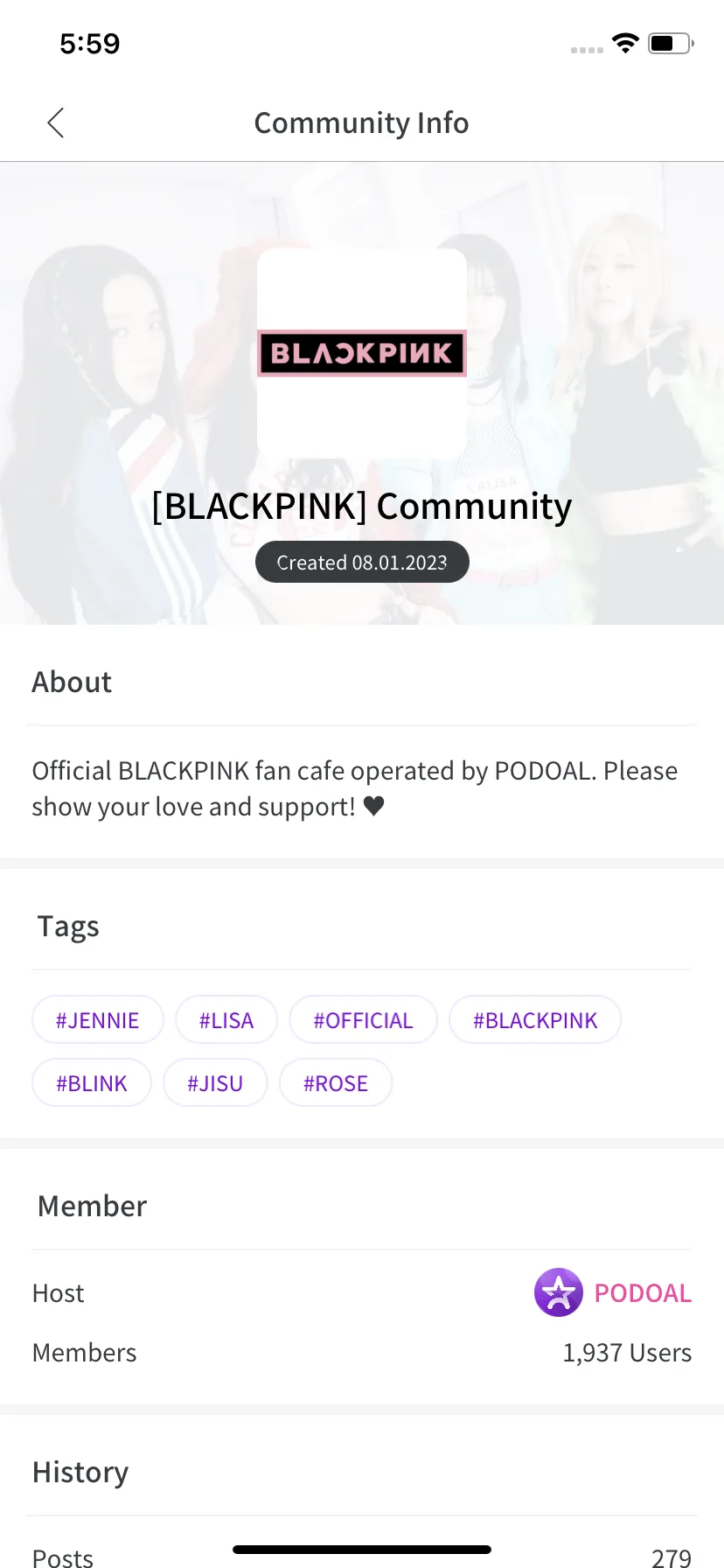The image size is (724, 1568).
Task: Tap the Posts count 279
Action: [672, 1557]
